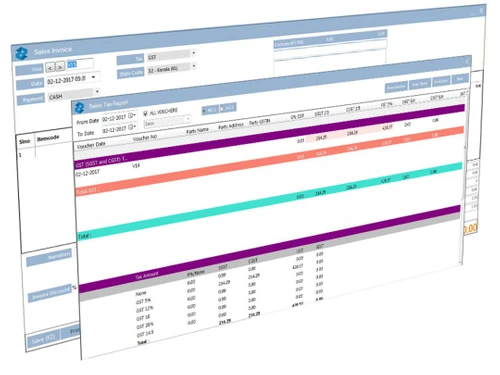
Task: Click the GST 5% summary row label
Action: [x=143, y=301]
